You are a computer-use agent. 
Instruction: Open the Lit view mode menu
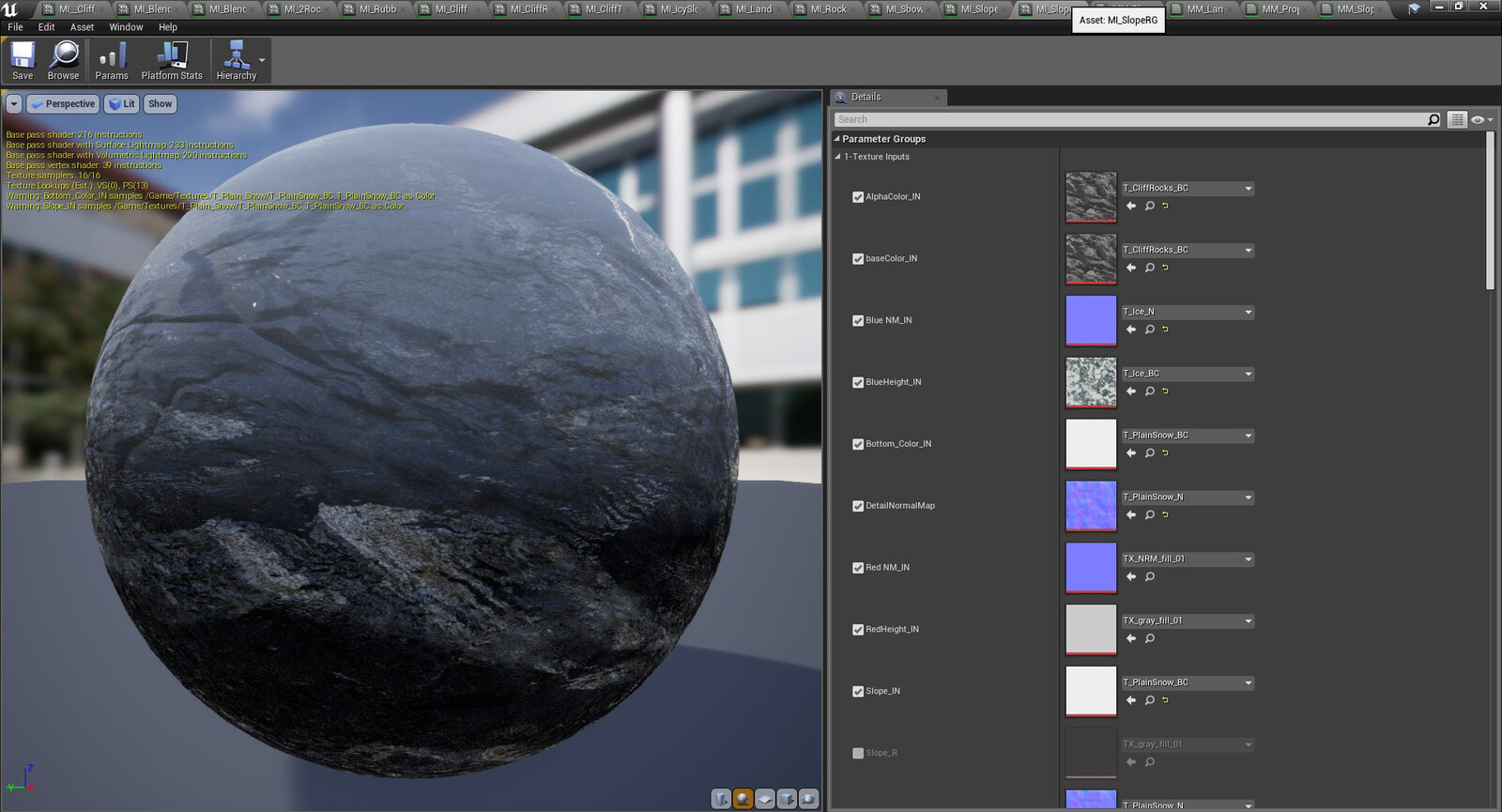[x=121, y=104]
